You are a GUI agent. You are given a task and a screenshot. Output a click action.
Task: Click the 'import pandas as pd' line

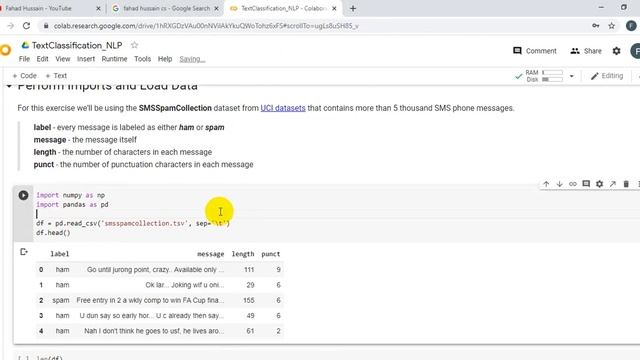(72, 204)
